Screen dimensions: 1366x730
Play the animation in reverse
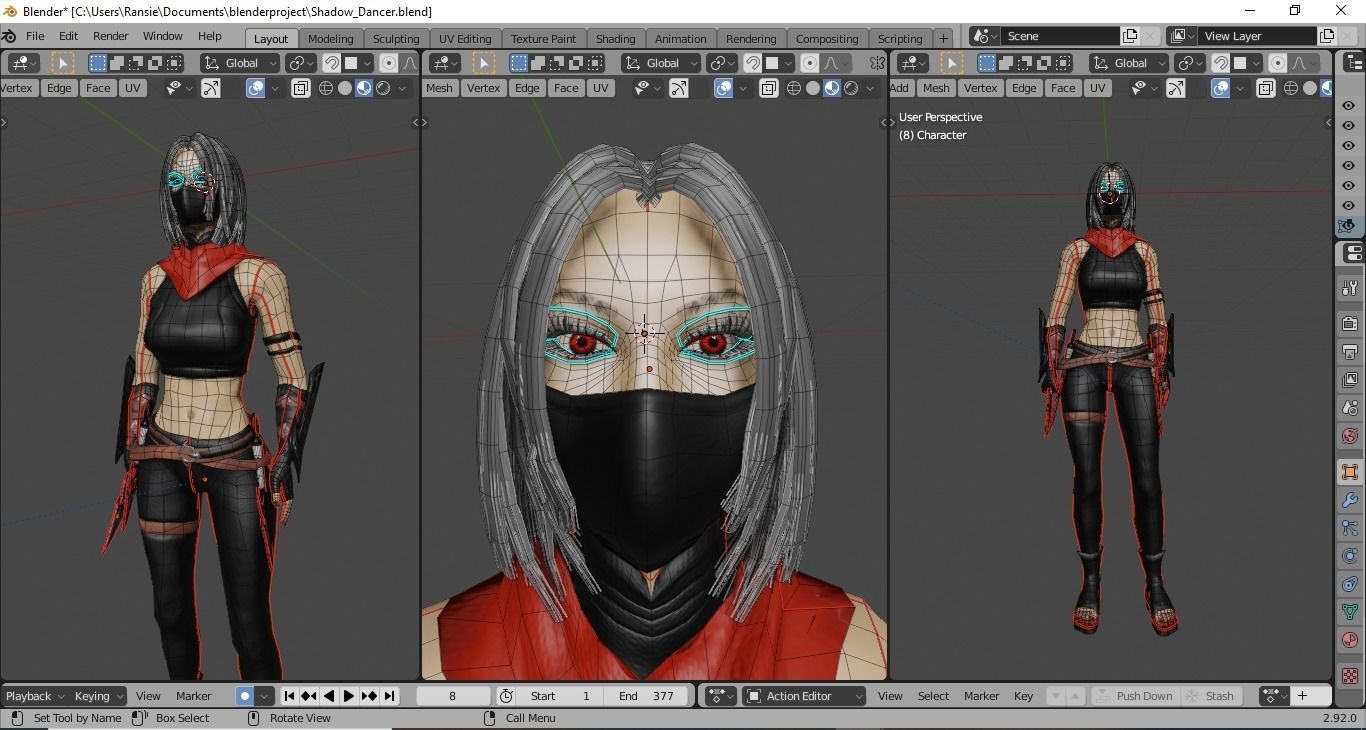pos(329,696)
